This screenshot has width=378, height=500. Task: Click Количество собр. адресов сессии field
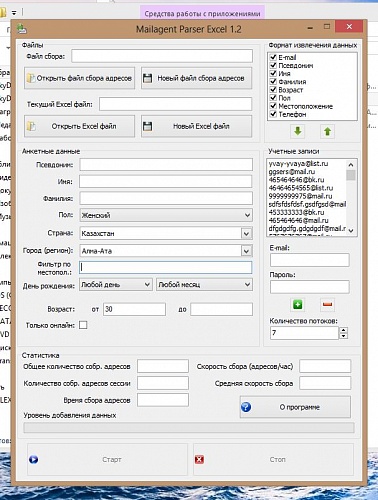tap(163, 383)
